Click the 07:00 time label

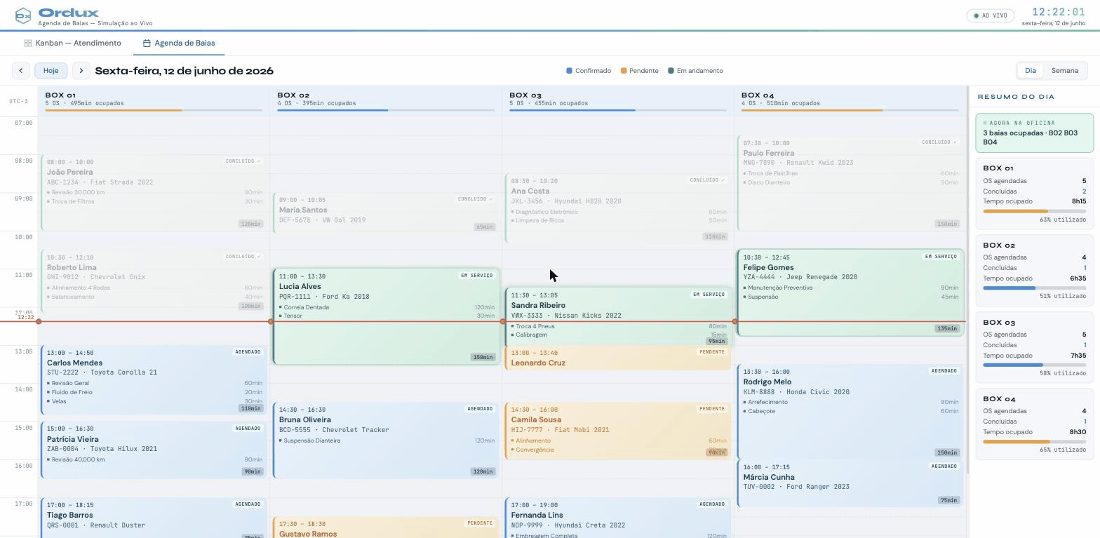[x=24, y=123]
